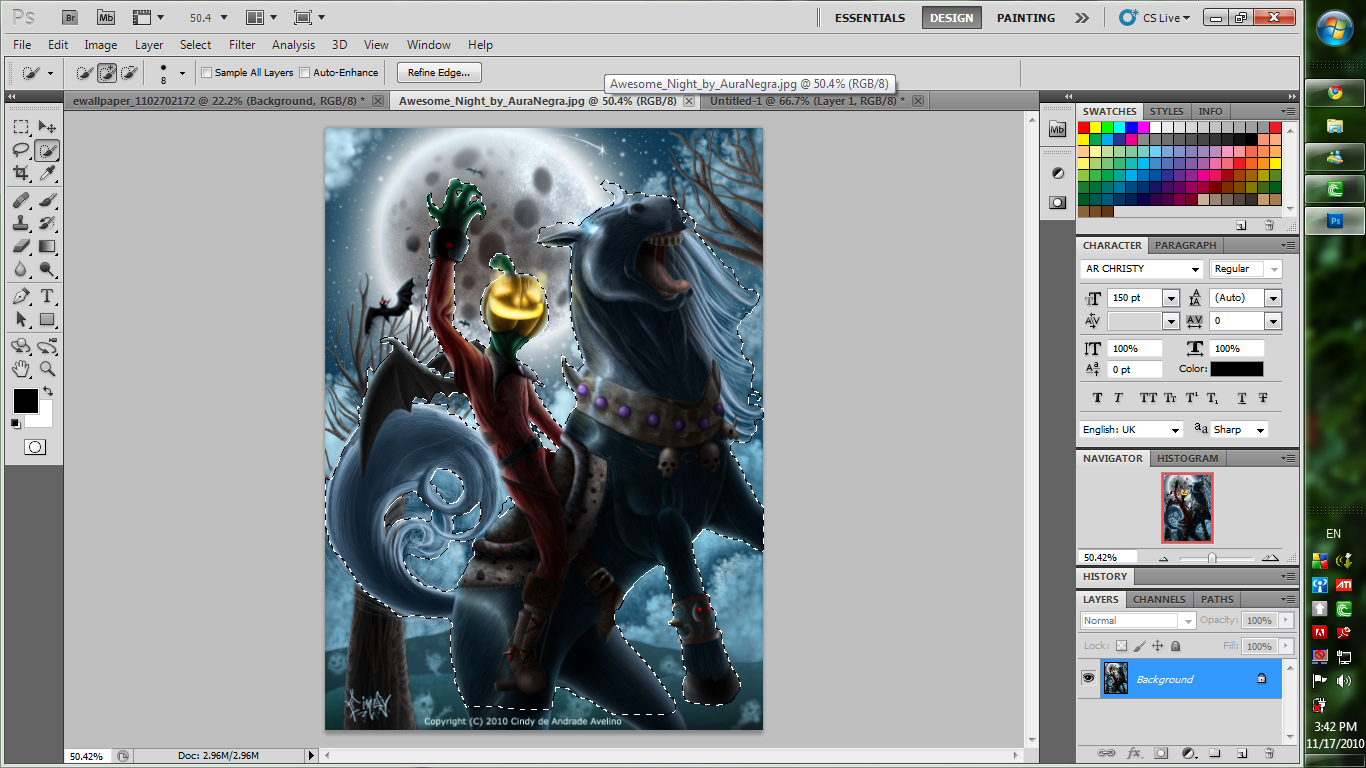Select the Eraser tool
The width and height of the screenshot is (1366, 768).
click(21, 246)
